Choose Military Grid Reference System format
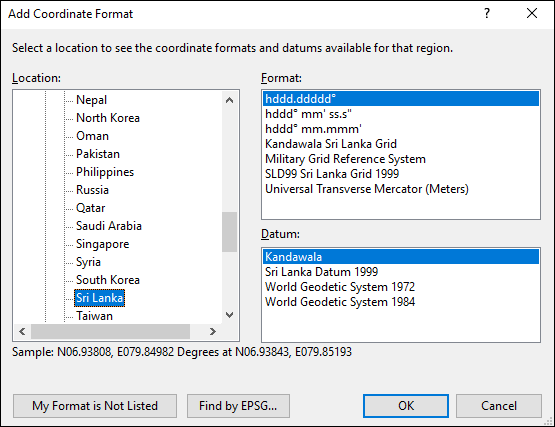The width and height of the screenshot is (555, 427). point(401,159)
